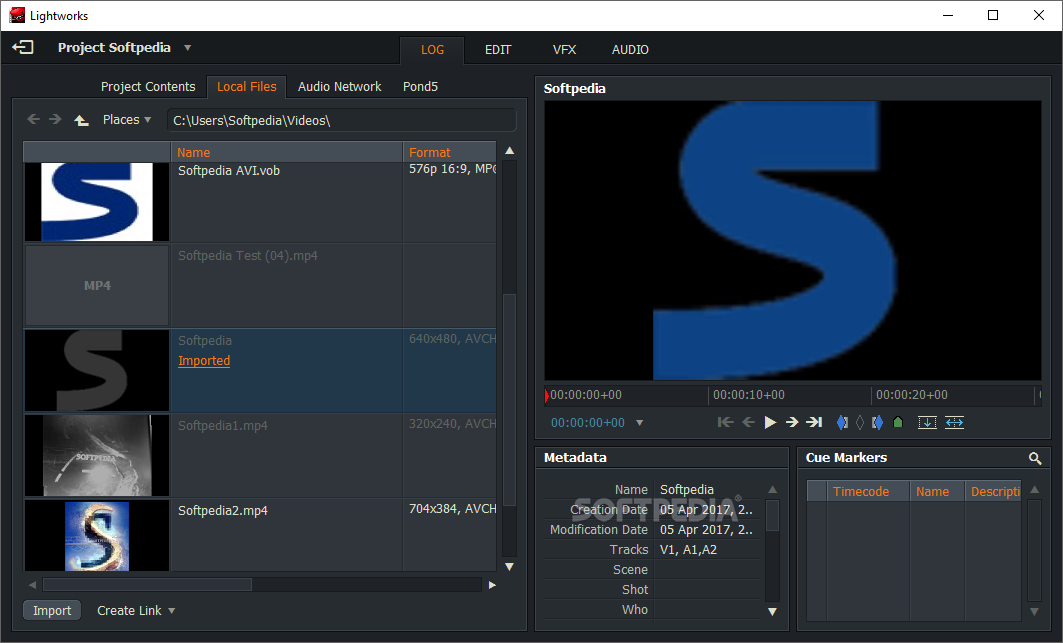Open the Audio Network tab
Viewport: 1063px width, 643px height.
(340, 87)
